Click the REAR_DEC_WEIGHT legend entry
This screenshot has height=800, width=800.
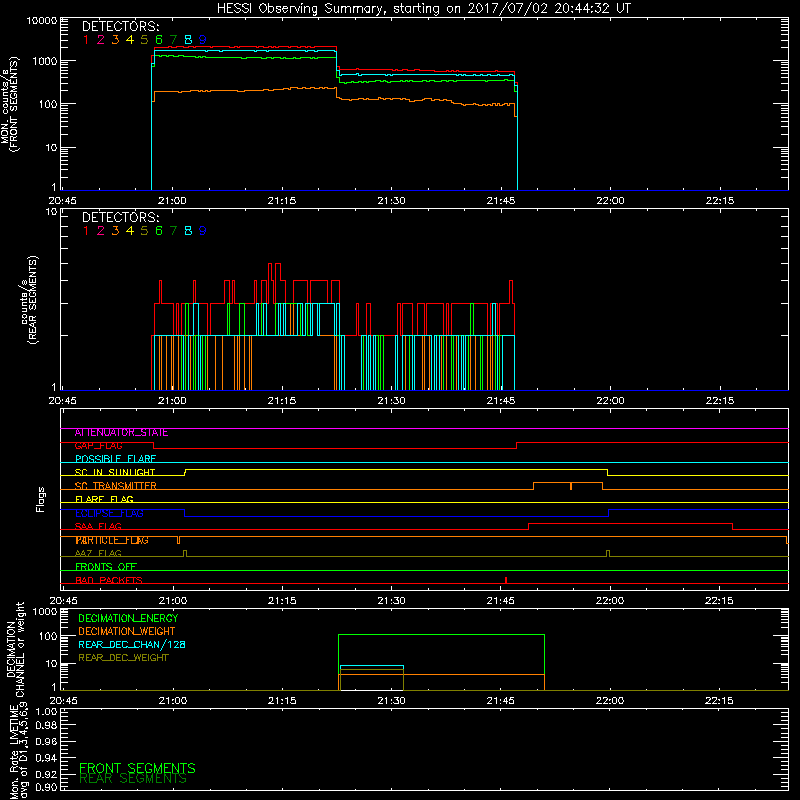click(x=123, y=658)
